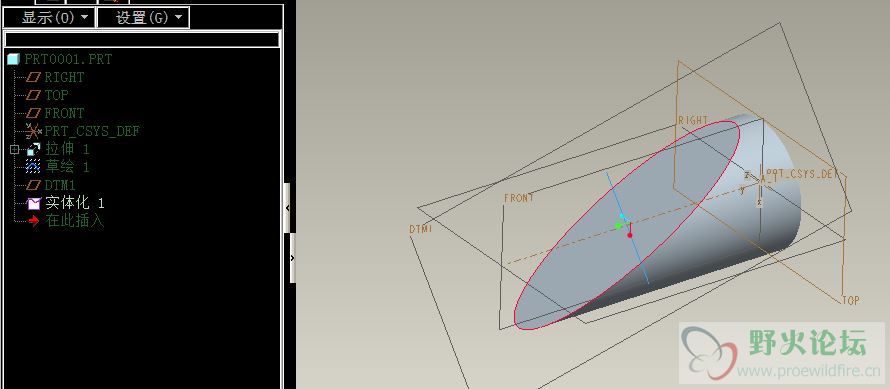890x389 pixels.
Task: Click the 拉伸 1 extrude feature icon
Action: pos(34,149)
